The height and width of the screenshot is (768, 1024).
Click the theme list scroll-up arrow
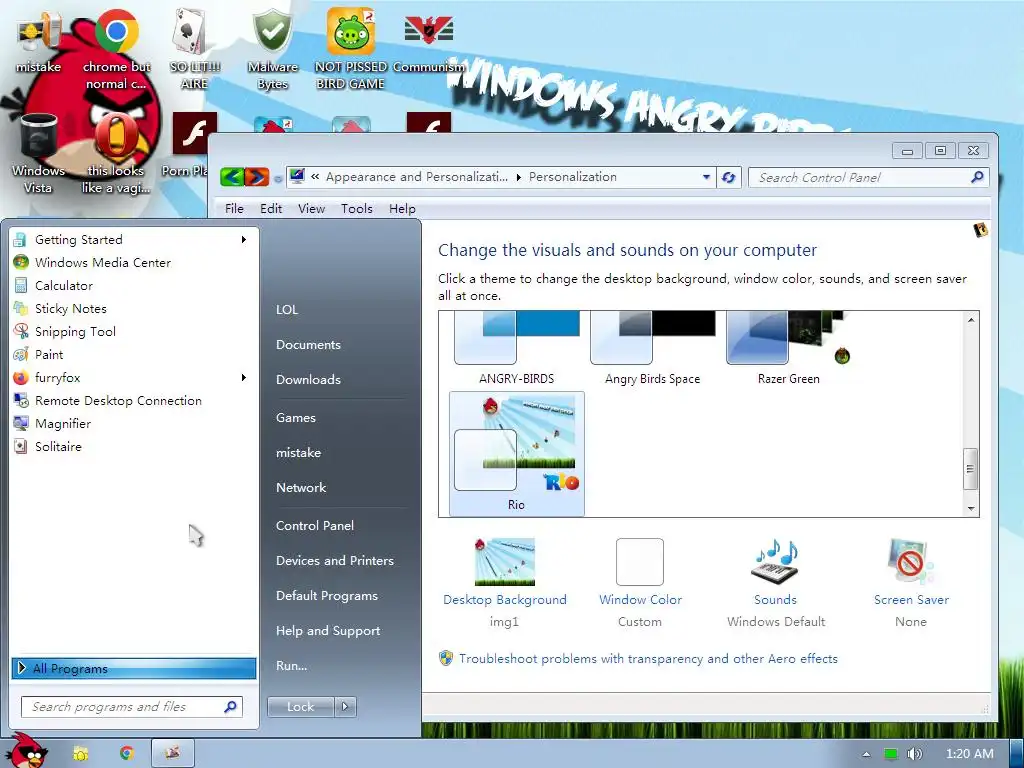[x=971, y=320]
